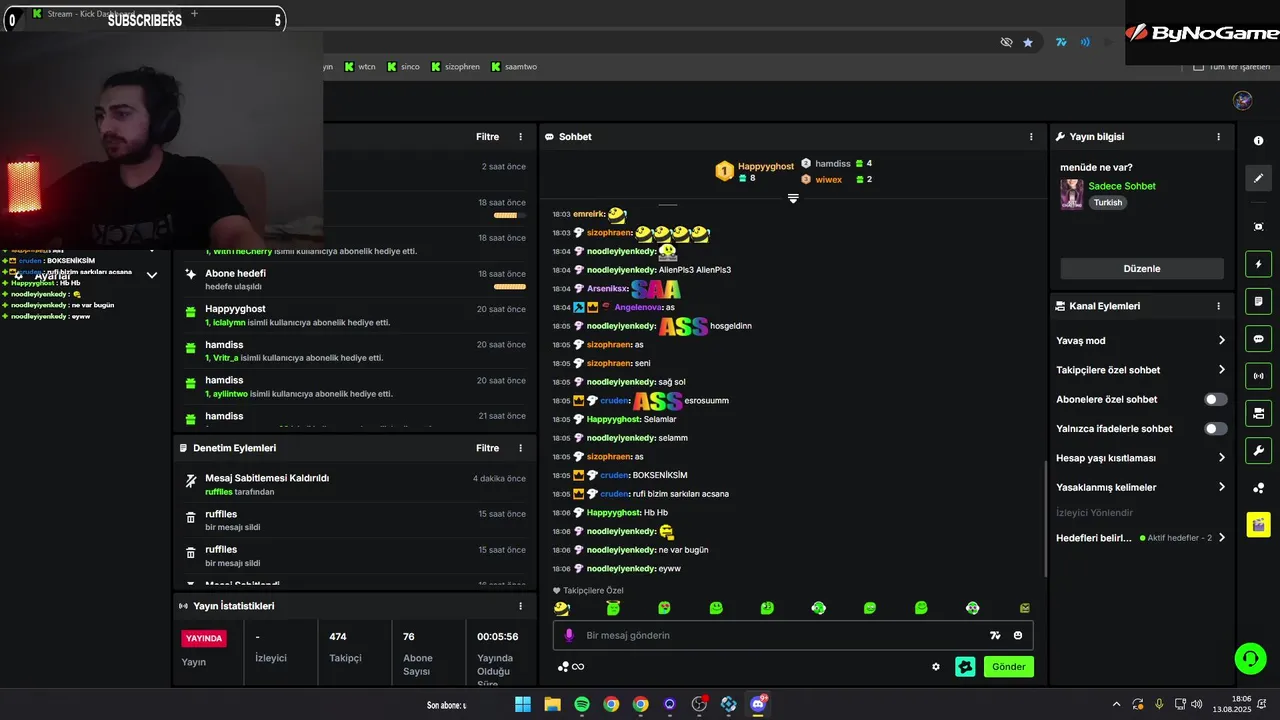The width and height of the screenshot is (1280, 720).
Task: Open the saamtwo bookmark
Action: 514,67
